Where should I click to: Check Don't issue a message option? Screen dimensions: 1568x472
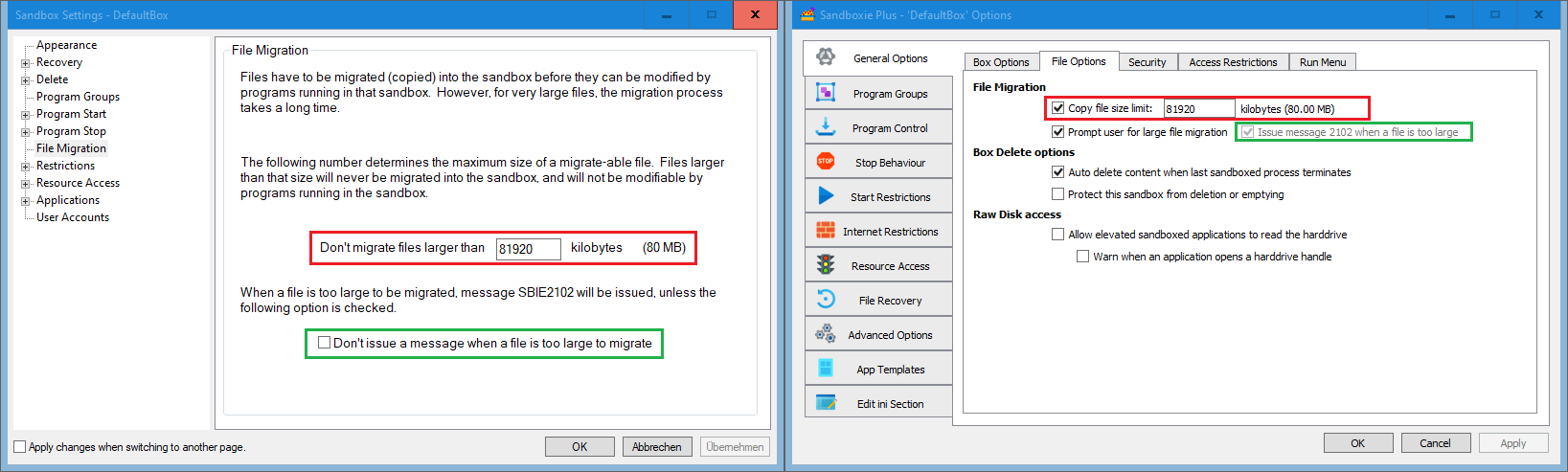click(x=325, y=343)
